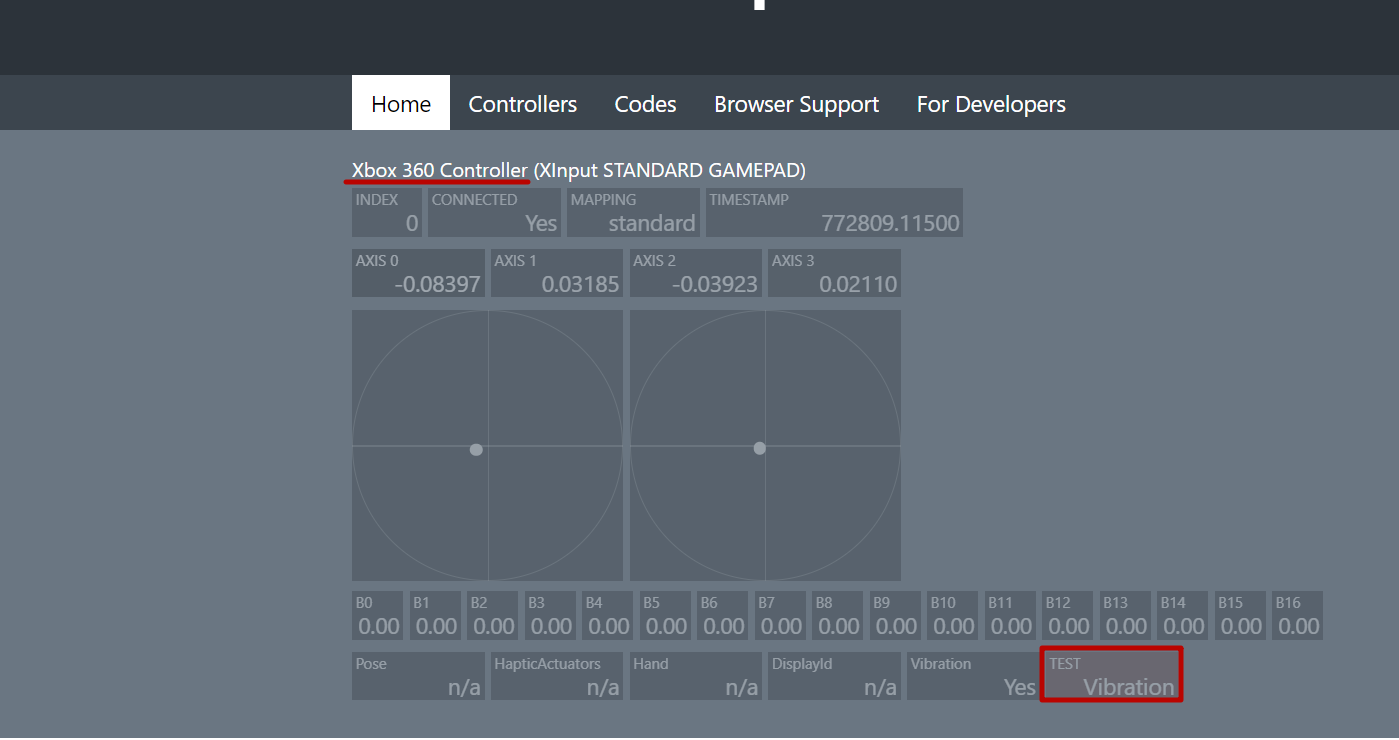Click the right joystick position dot
This screenshot has width=1399, height=740.
coord(760,448)
